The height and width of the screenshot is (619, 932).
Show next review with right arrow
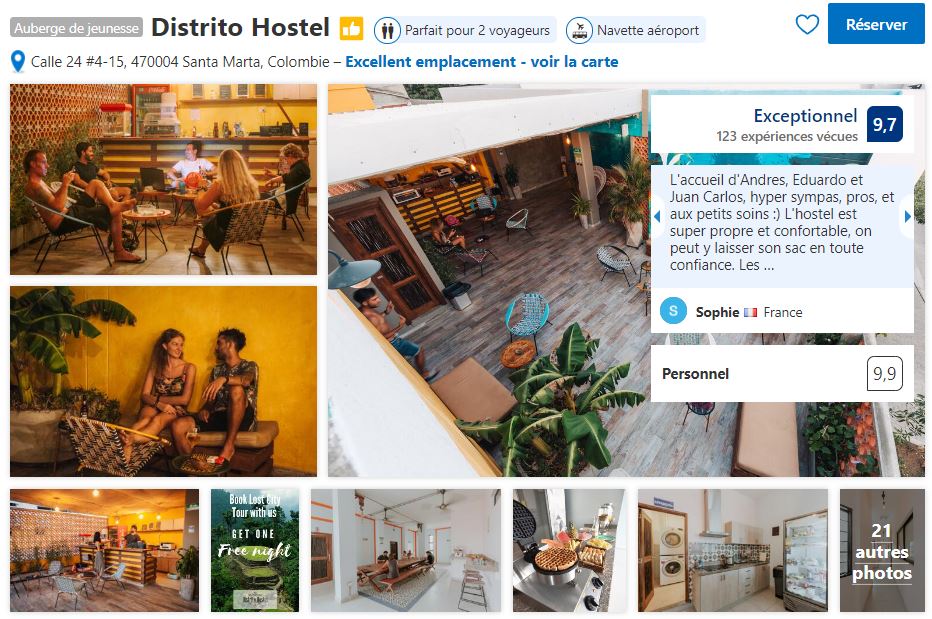point(908,216)
